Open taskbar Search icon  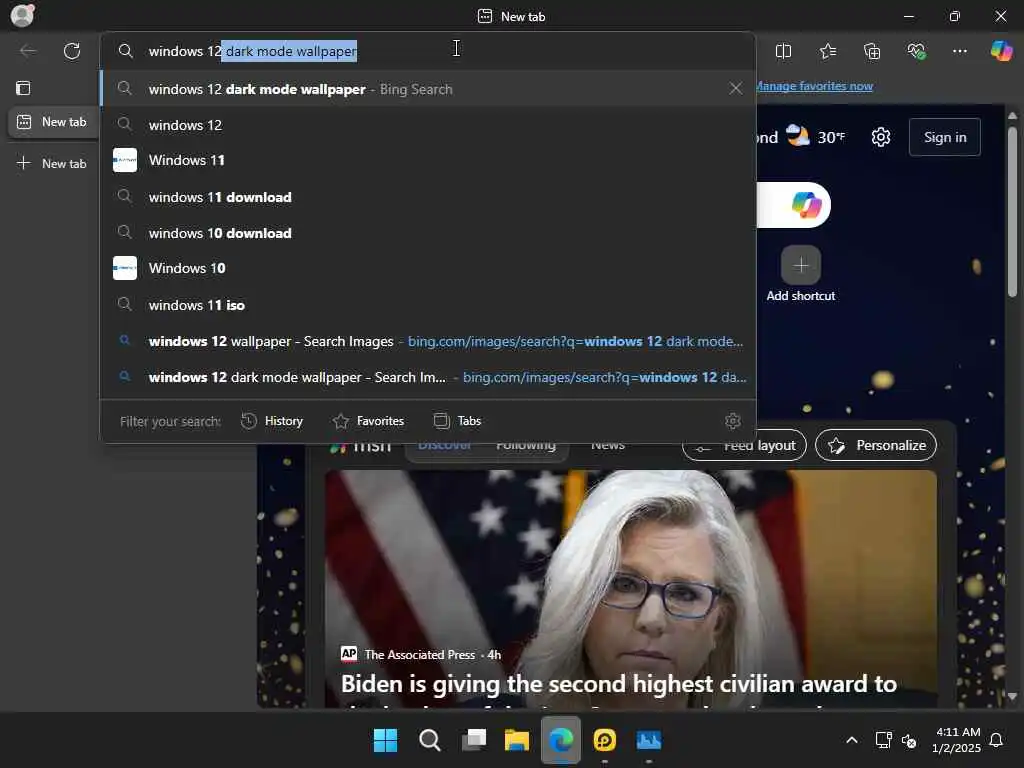pyautogui.click(x=430, y=740)
